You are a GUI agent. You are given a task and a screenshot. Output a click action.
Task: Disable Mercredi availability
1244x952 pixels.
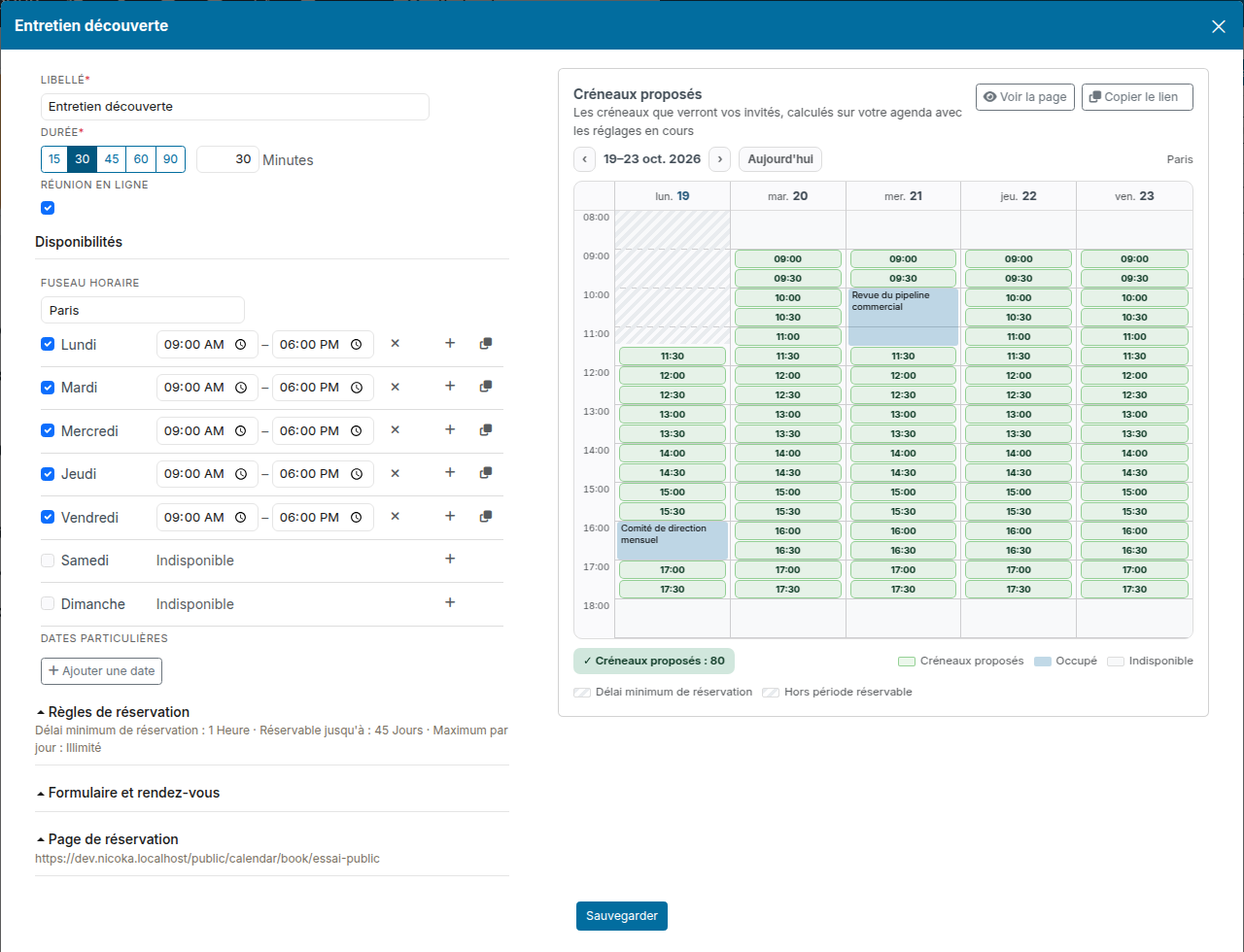pos(48,430)
